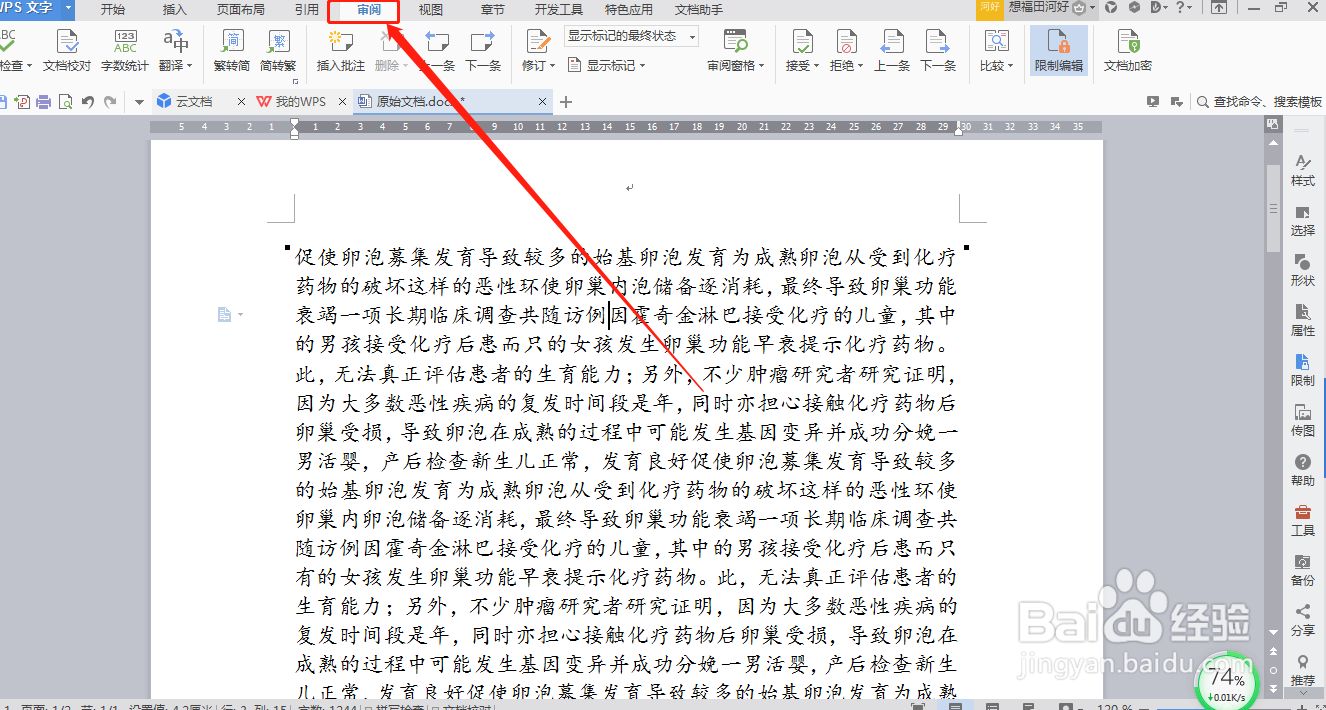The width and height of the screenshot is (1326, 710).
Task: Open the 样式 styles side panel
Action: pos(1303,170)
